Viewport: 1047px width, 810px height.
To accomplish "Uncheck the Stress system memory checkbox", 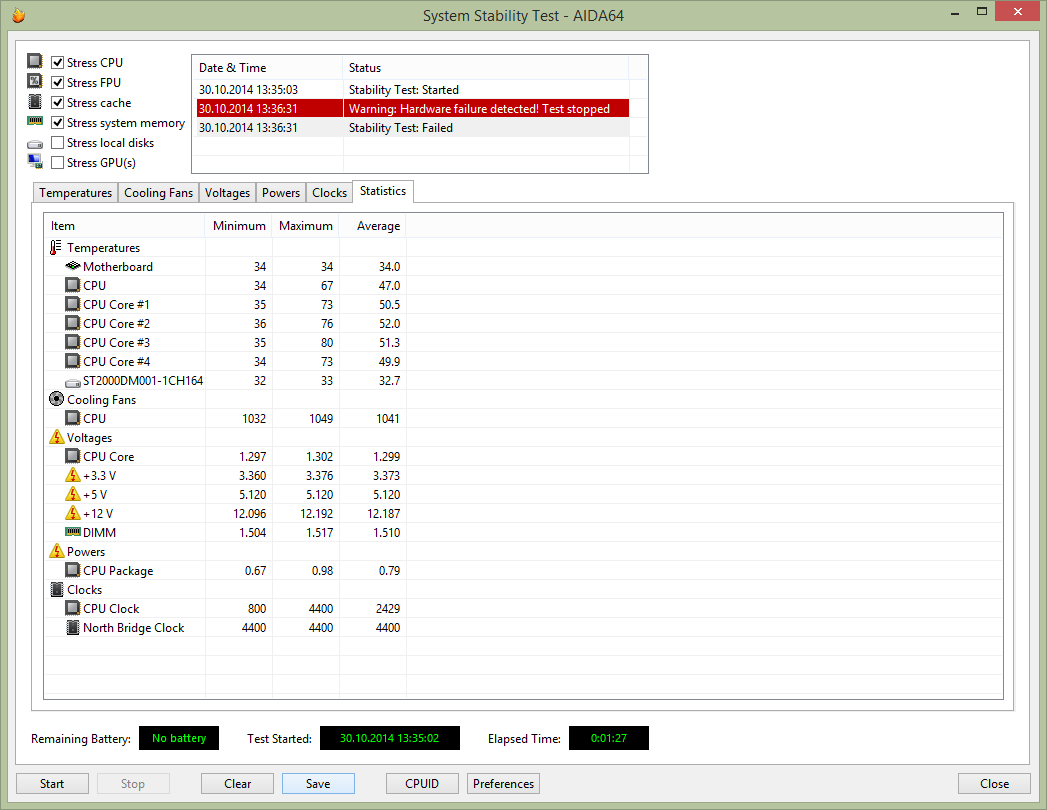I will point(57,122).
